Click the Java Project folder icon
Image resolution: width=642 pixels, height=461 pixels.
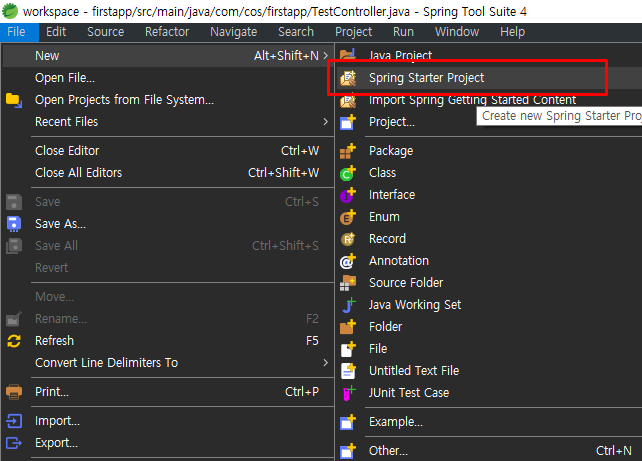pos(348,54)
